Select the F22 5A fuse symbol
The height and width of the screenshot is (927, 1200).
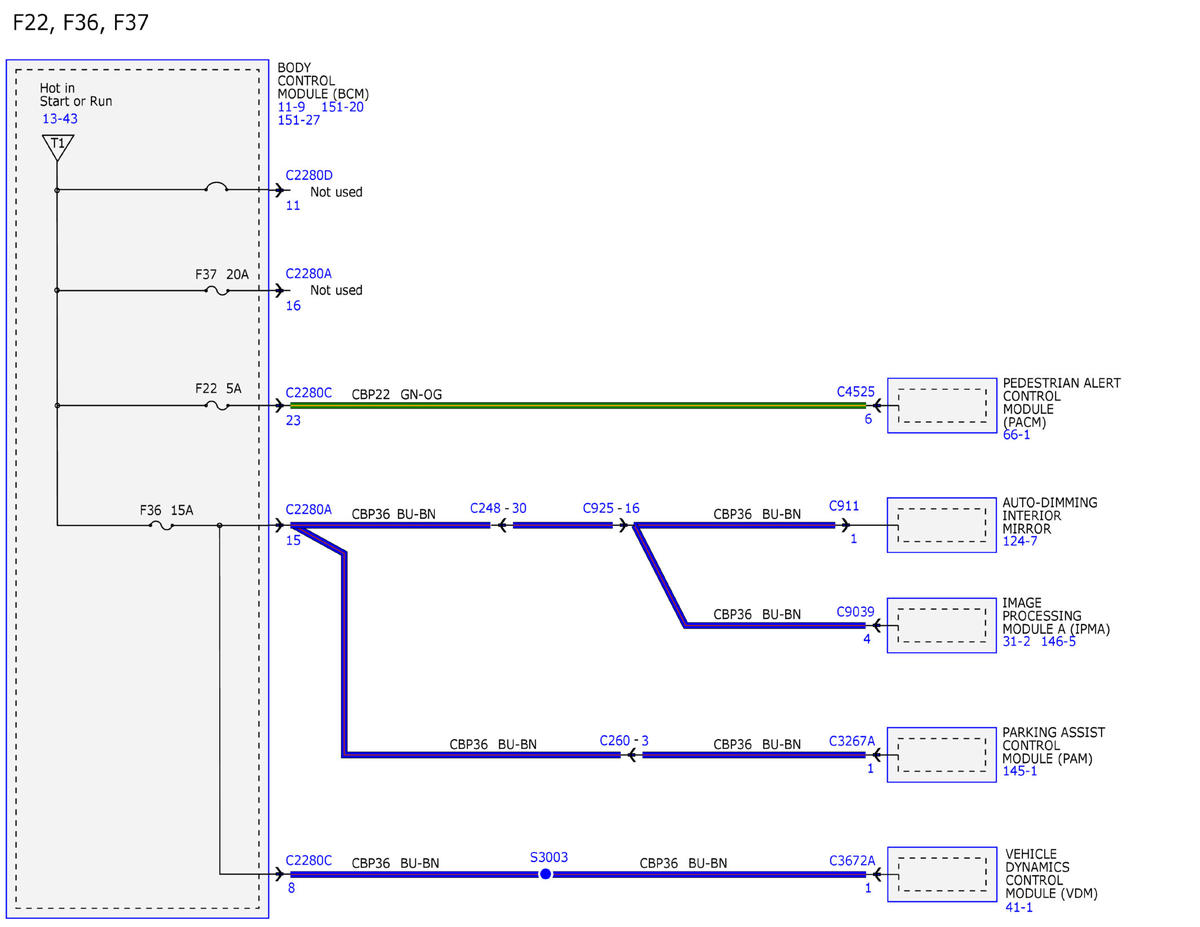click(217, 405)
